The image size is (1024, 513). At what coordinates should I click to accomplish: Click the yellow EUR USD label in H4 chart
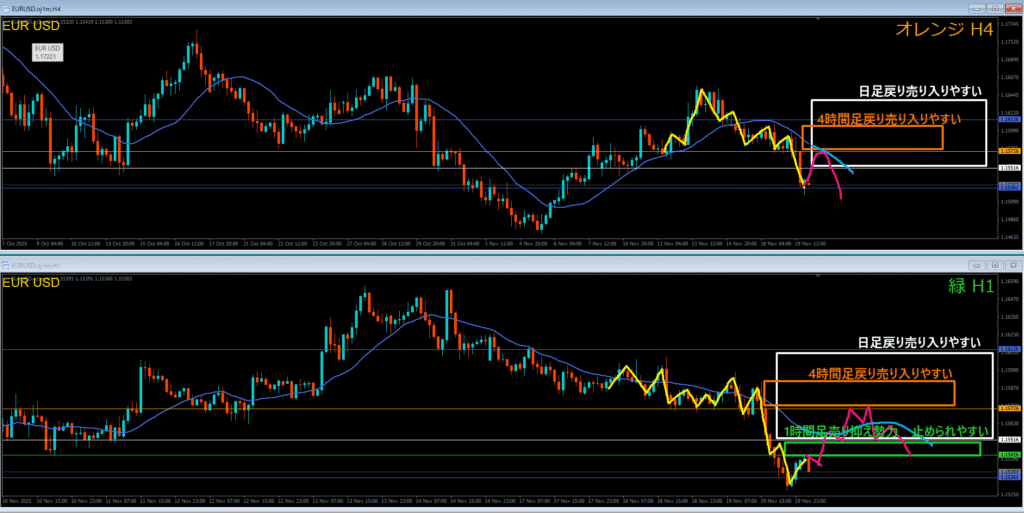pos(31,25)
